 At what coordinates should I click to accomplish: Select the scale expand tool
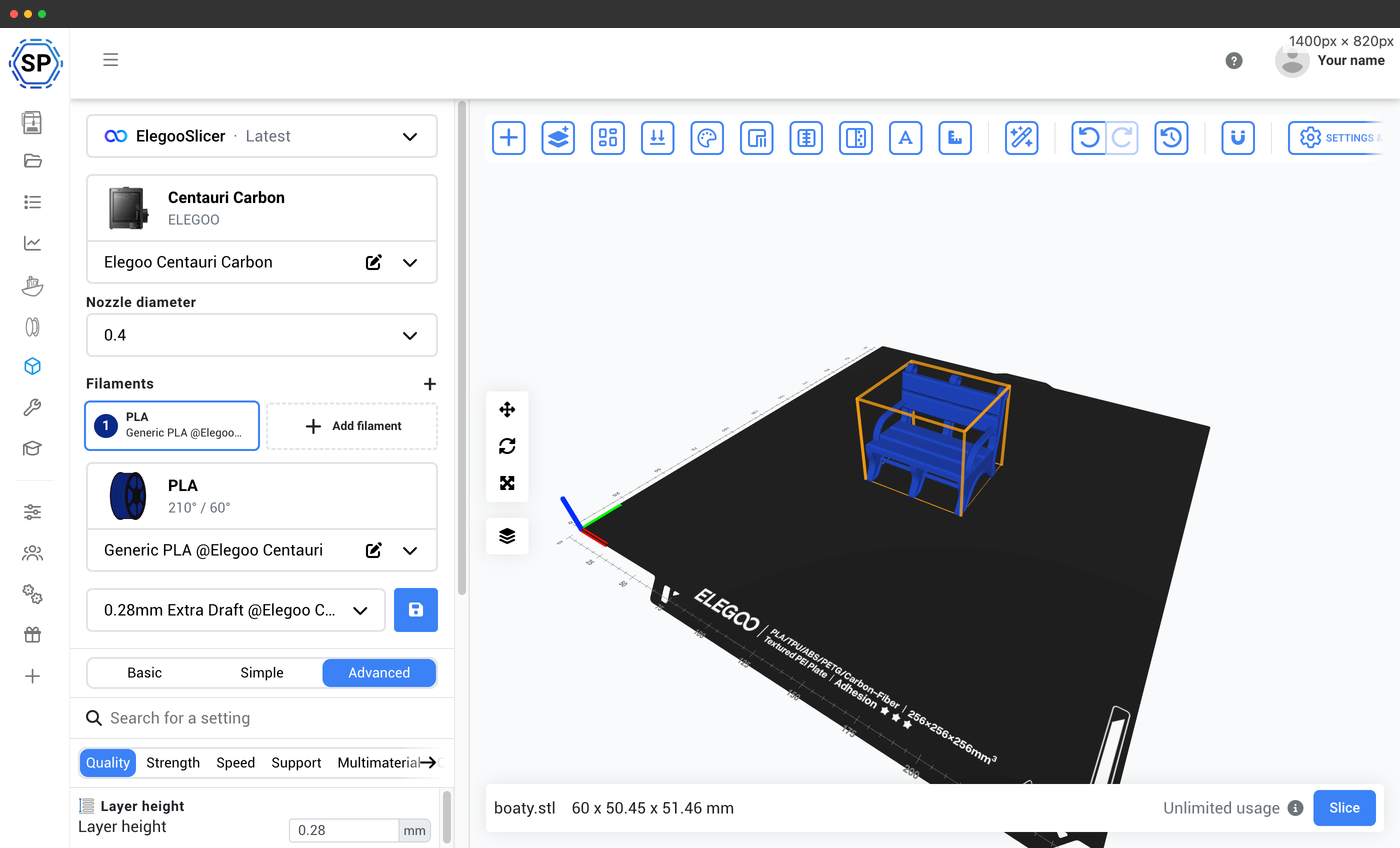(507, 483)
